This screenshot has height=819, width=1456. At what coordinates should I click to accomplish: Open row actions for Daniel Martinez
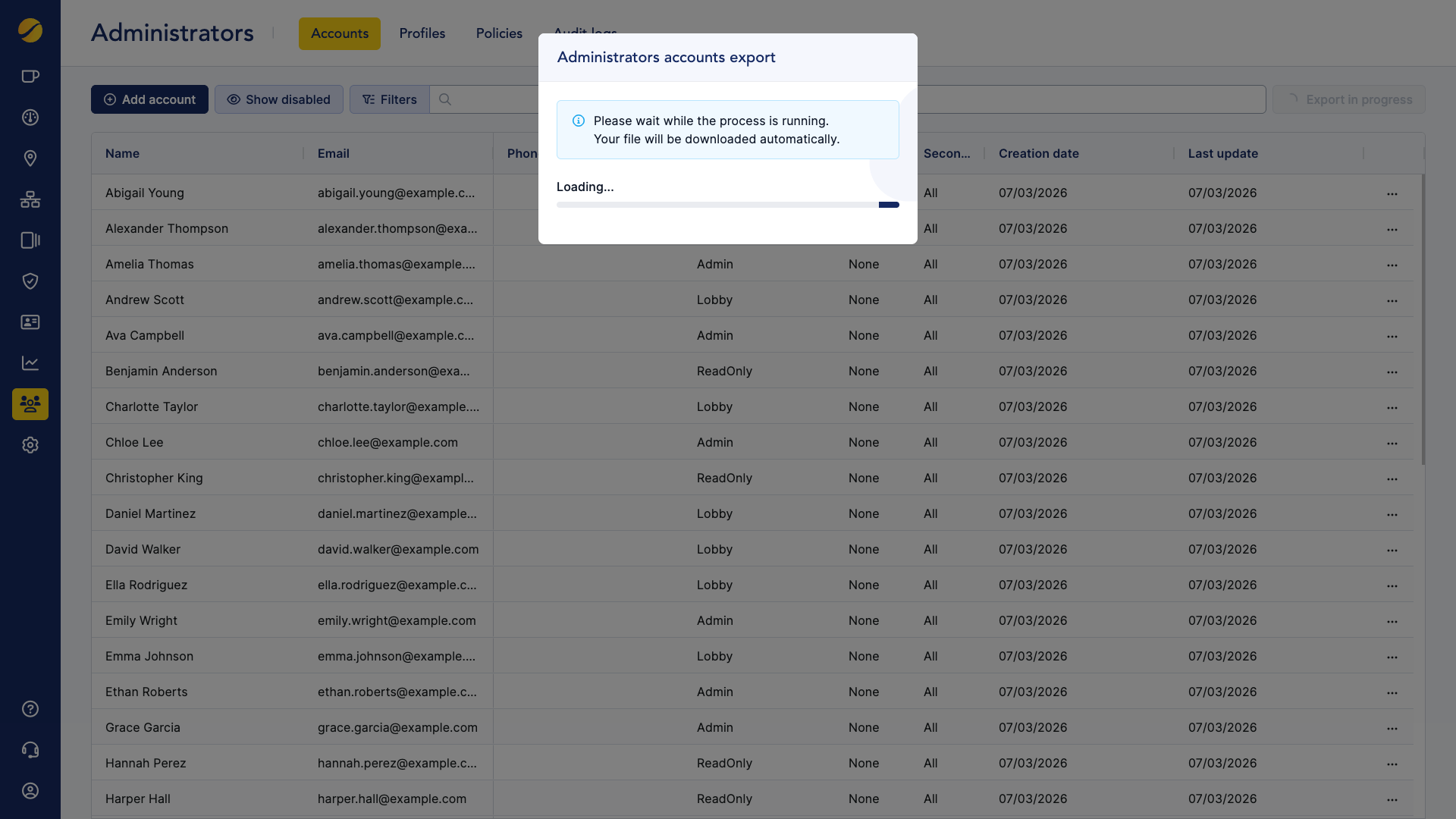point(1392,514)
